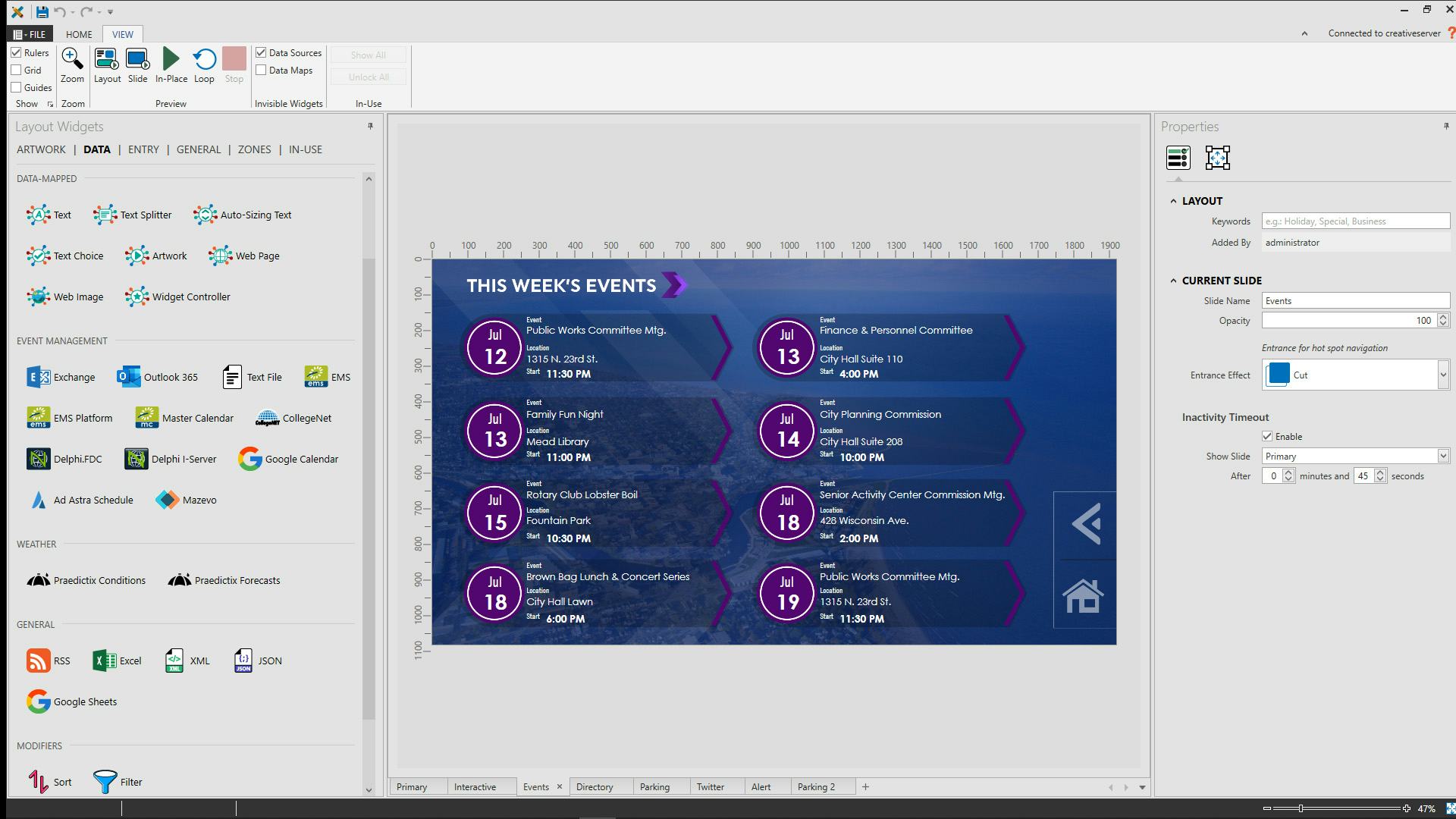Disable the Inactivity Timeout Enable checkbox
This screenshot has height=819, width=1456.
click(1266, 436)
